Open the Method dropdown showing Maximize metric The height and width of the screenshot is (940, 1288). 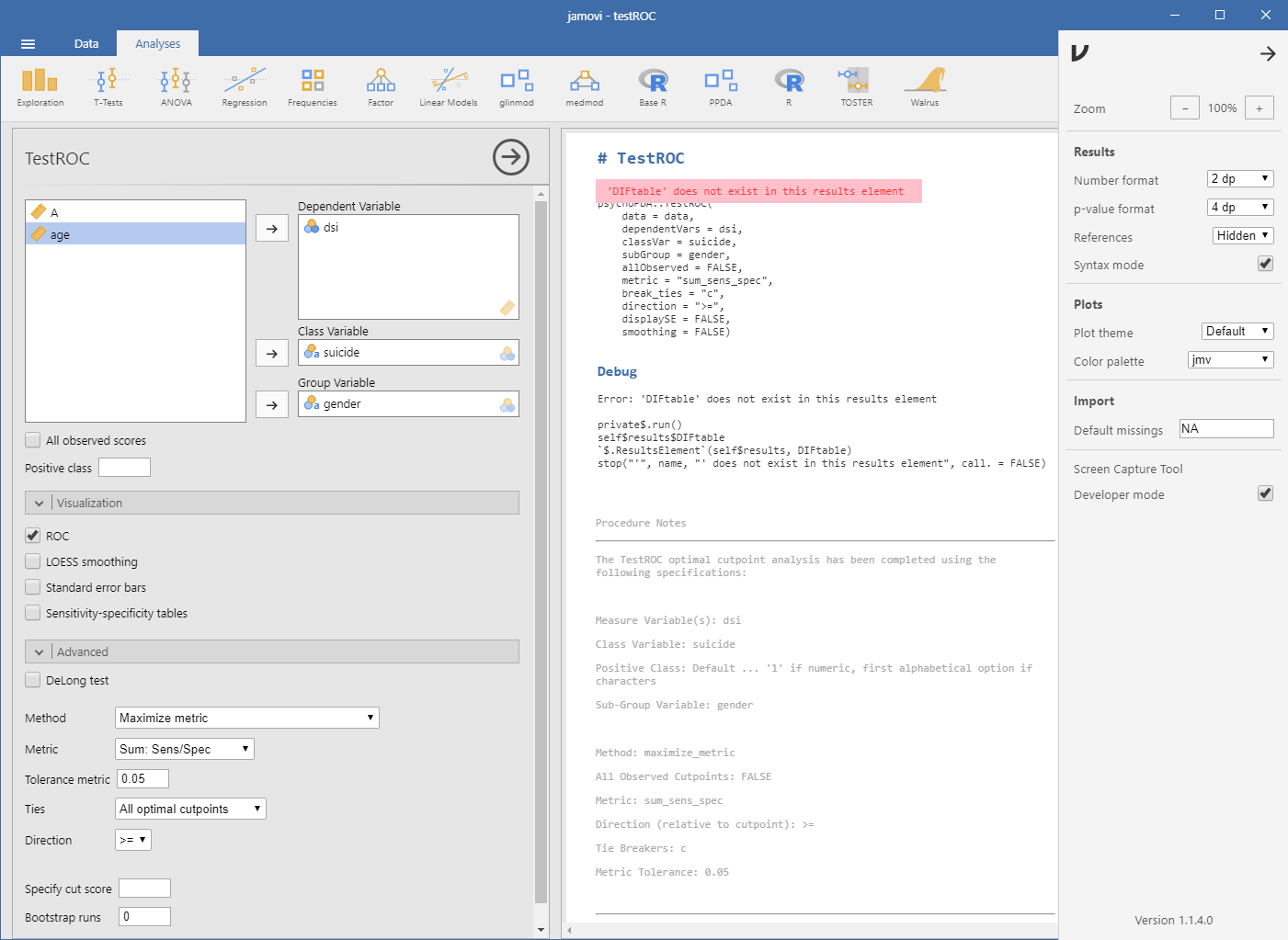click(247, 718)
